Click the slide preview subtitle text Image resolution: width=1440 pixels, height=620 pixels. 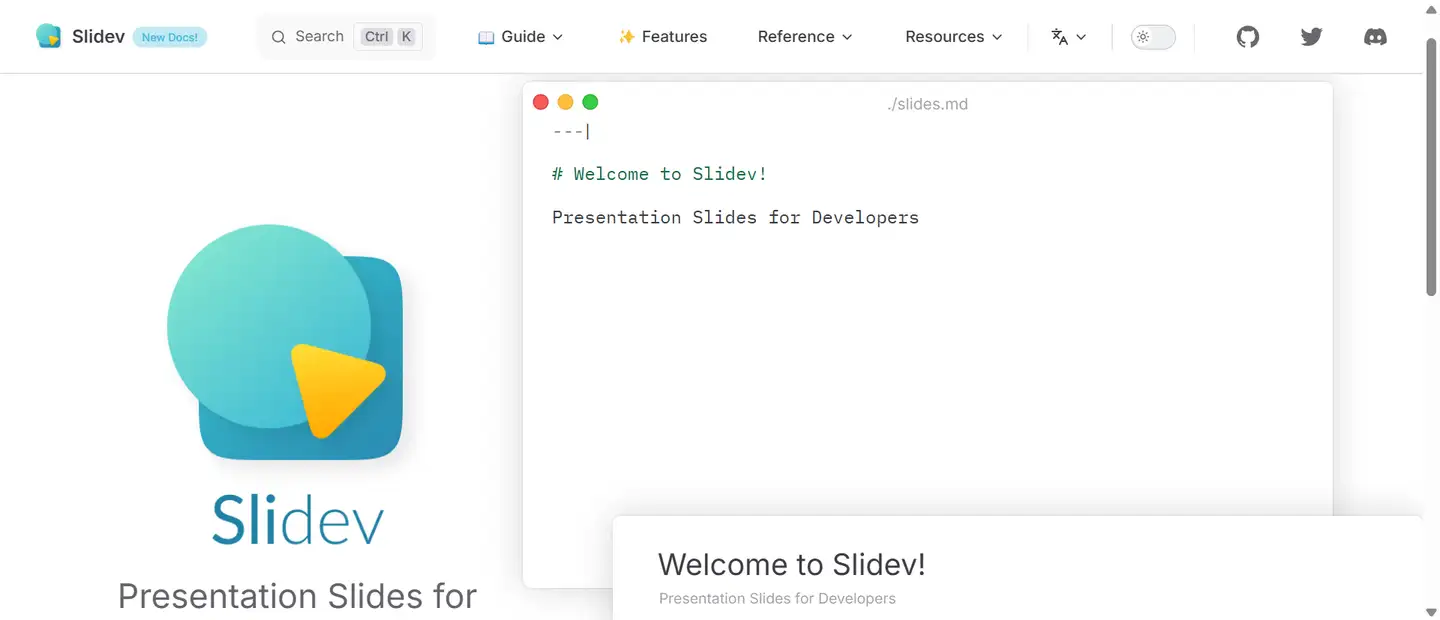(777, 599)
